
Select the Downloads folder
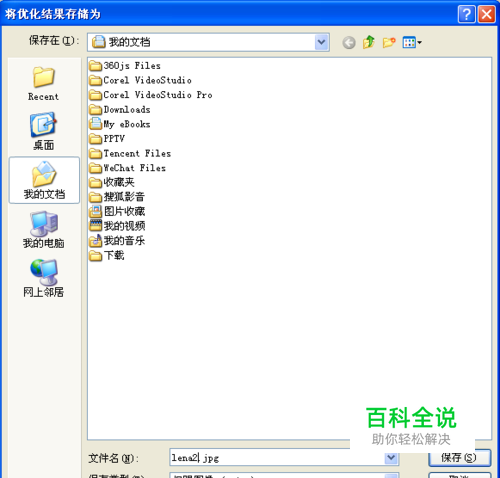click(120, 110)
